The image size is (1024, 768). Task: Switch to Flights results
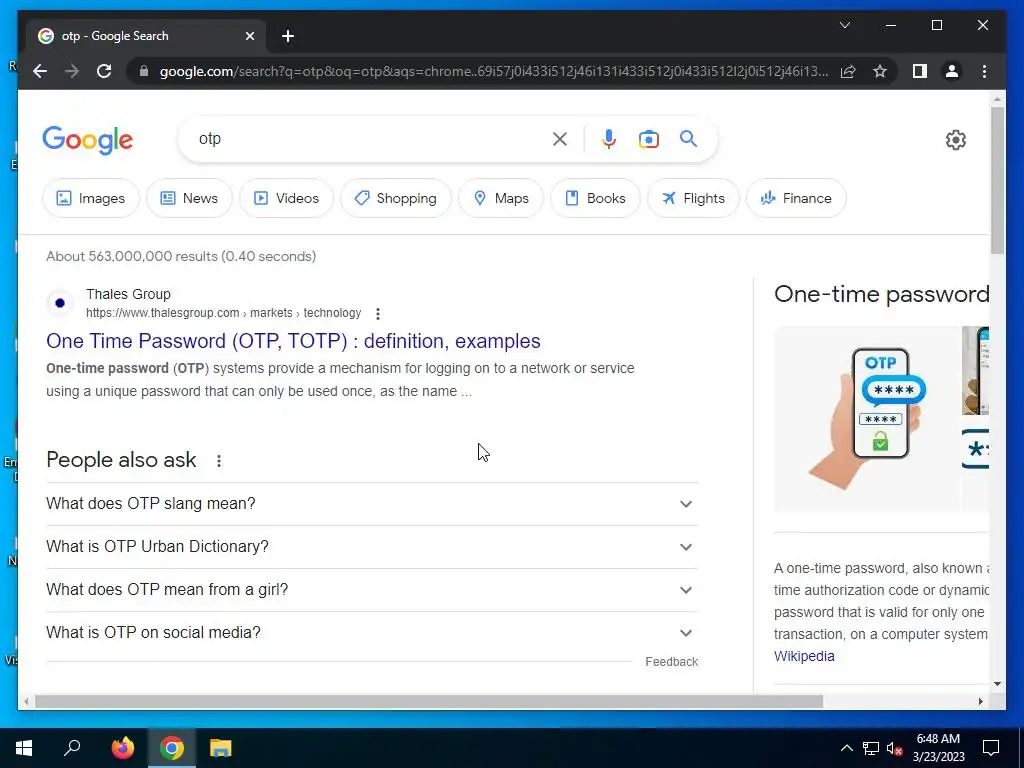[x=693, y=198]
